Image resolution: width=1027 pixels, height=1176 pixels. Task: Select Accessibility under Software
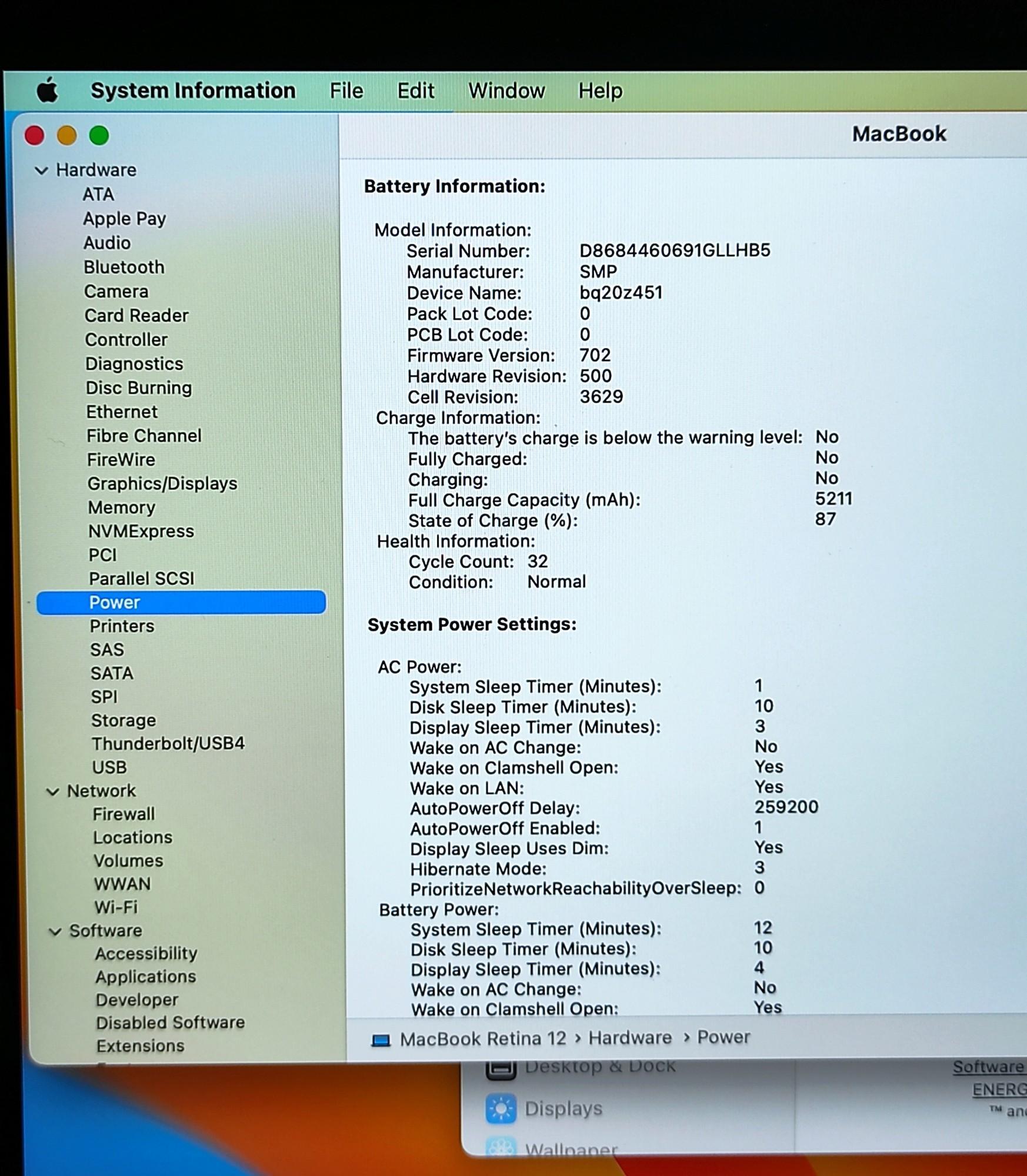146,954
